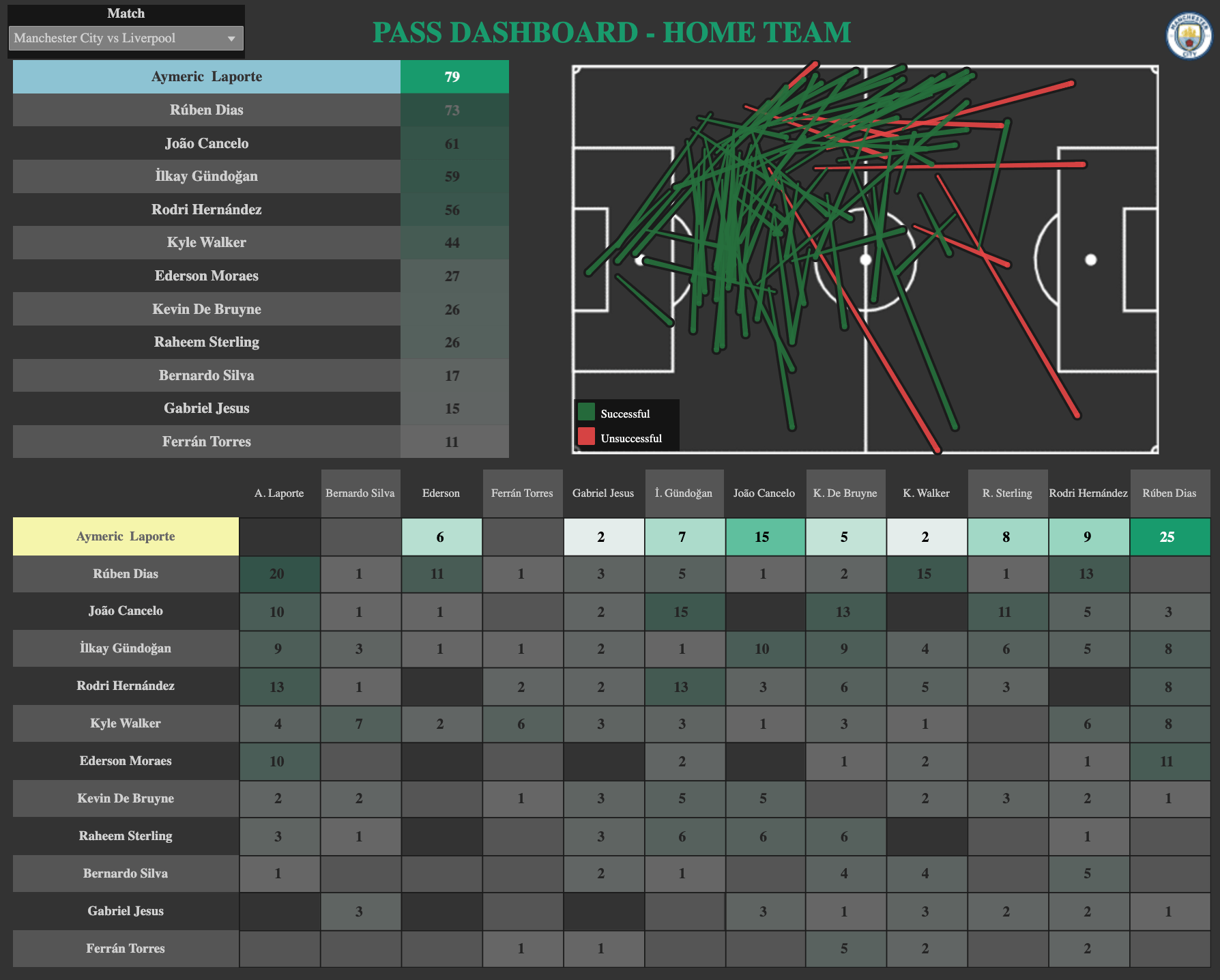Select the Rodri Hernández matrix row label
The height and width of the screenshot is (980, 1220).
coord(126,686)
